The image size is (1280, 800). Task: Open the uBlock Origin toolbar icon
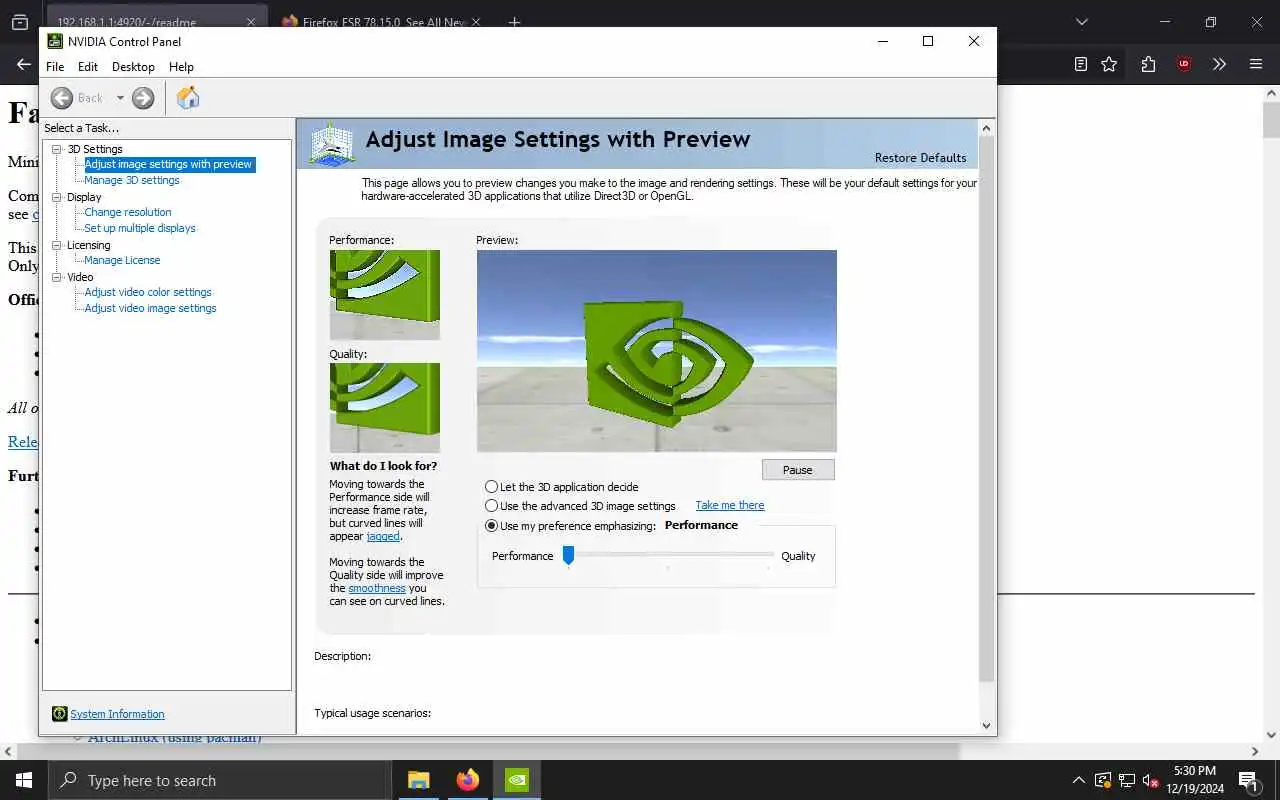(x=1184, y=64)
